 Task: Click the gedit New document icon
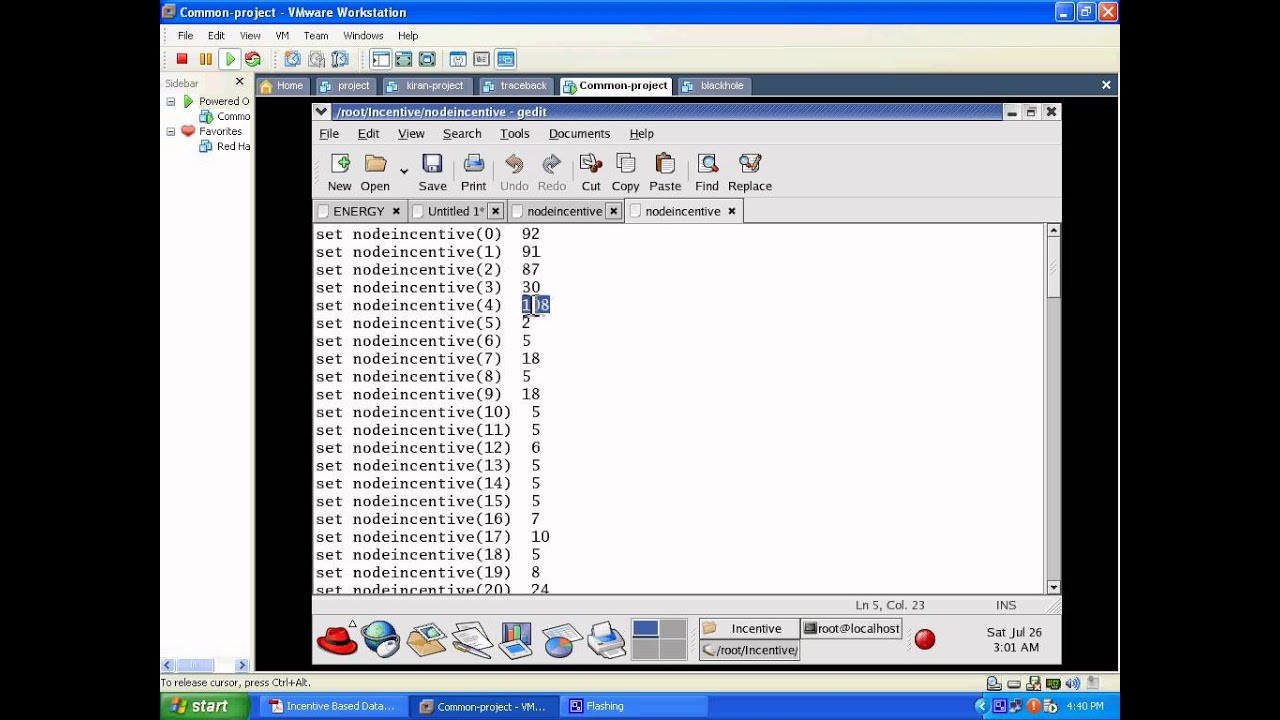pos(340,163)
